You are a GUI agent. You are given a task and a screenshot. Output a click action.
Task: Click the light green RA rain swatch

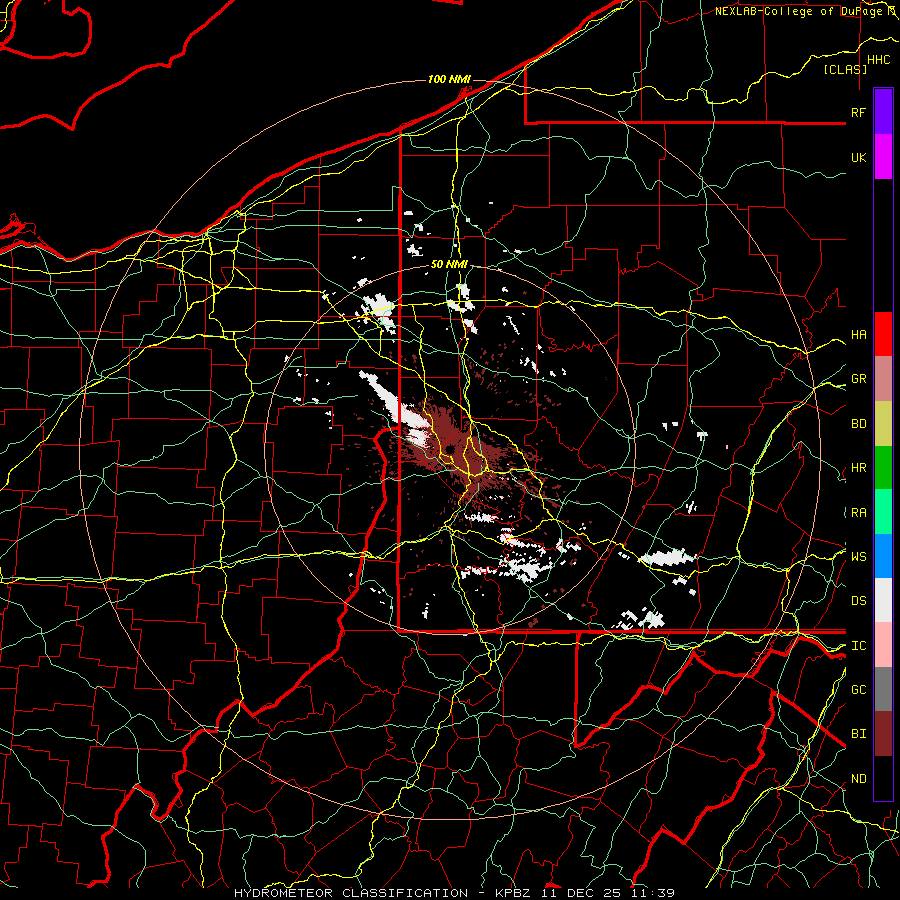[x=883, y=512]
